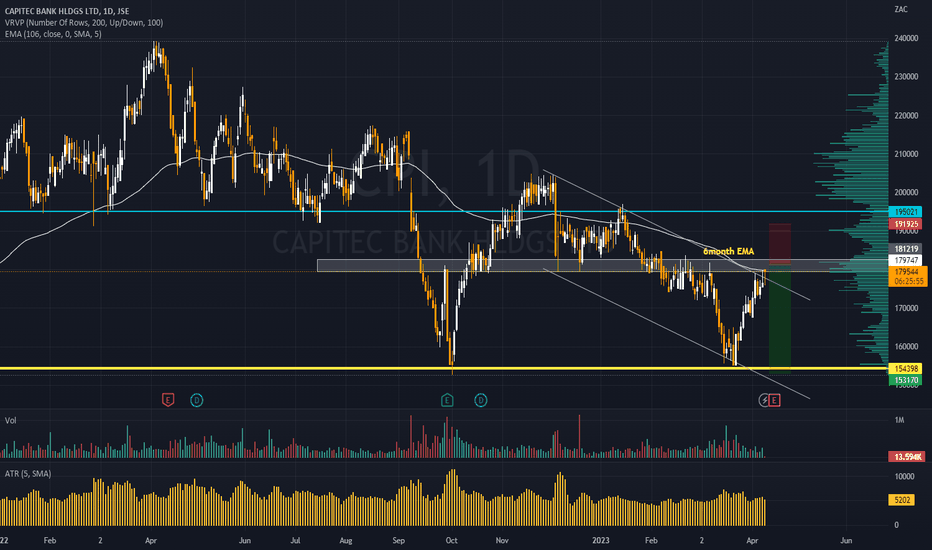Click the Sep time axis label
This screenshot has height=550, width=932.
point(399,540)
